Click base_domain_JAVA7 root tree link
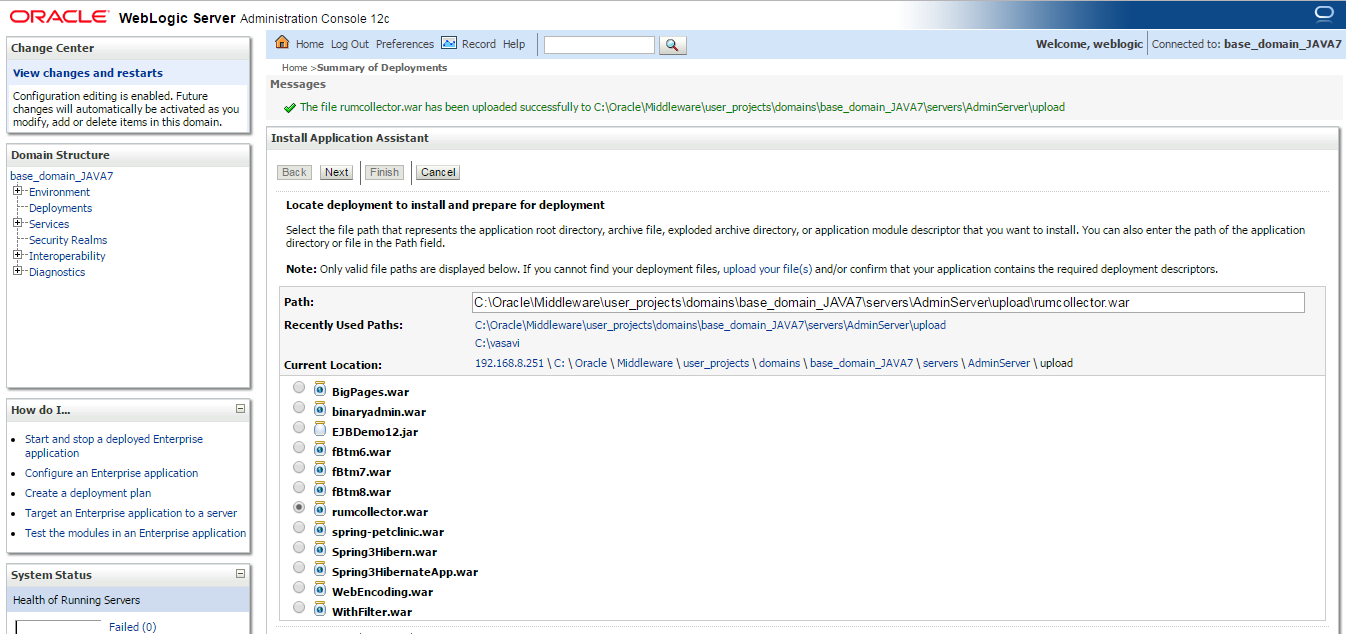This screenshot has height=634, width=1346. pos(62,176)
